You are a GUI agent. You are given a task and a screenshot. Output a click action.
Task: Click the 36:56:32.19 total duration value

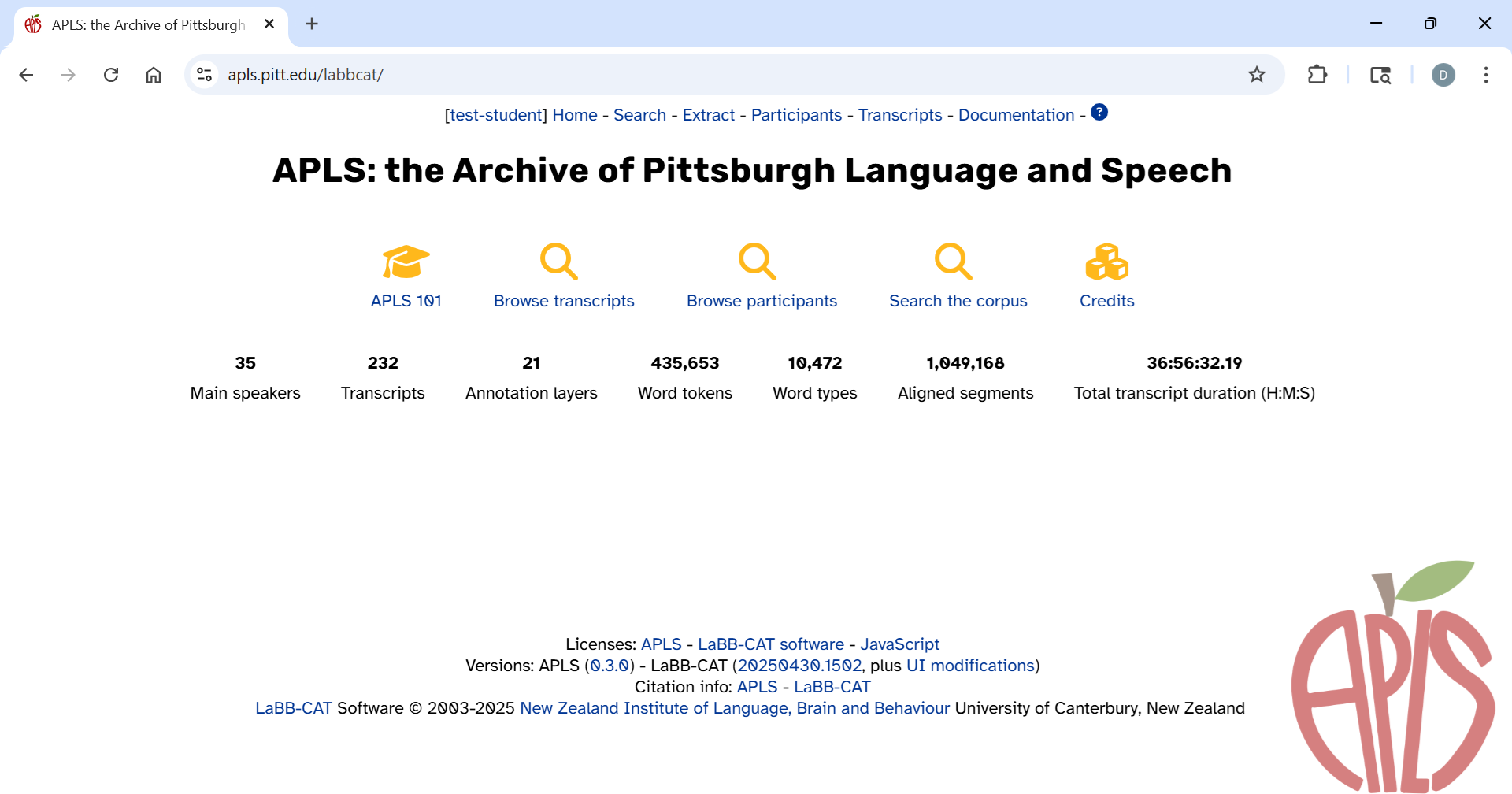coord(1195,363)
